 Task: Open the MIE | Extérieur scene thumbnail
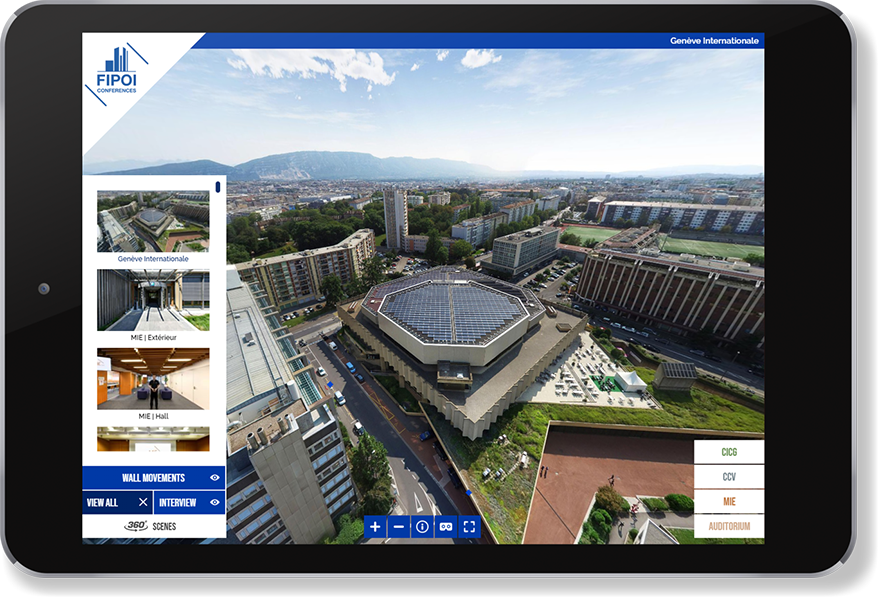click(x=153, y=300)
